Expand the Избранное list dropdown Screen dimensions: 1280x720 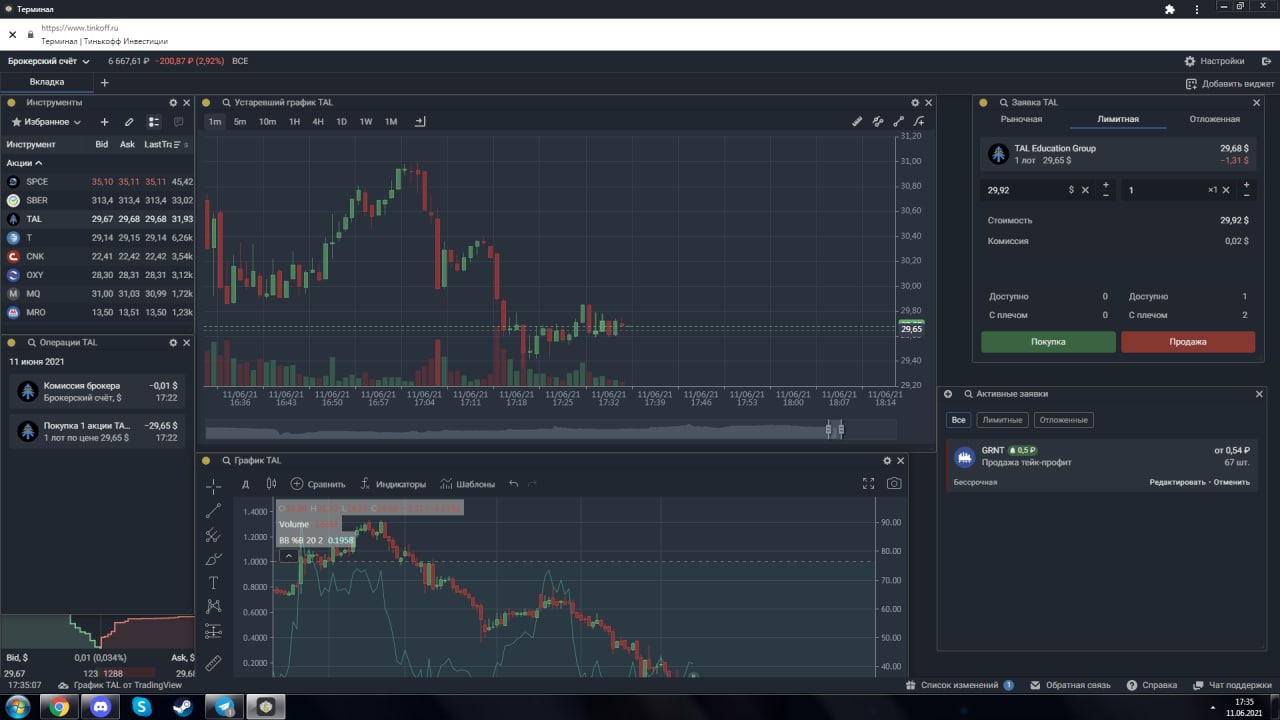click(46, 122)
